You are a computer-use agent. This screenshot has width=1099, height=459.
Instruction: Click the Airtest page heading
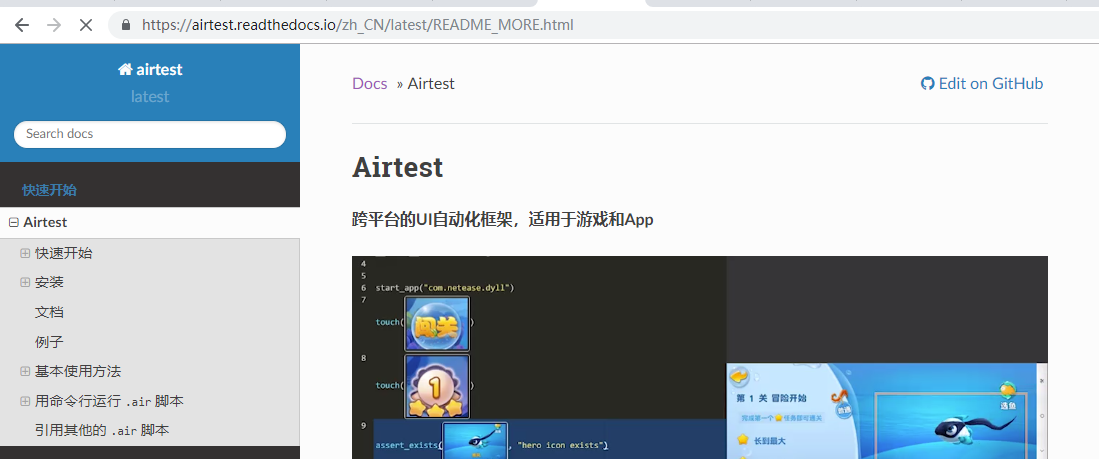[397, 167]
